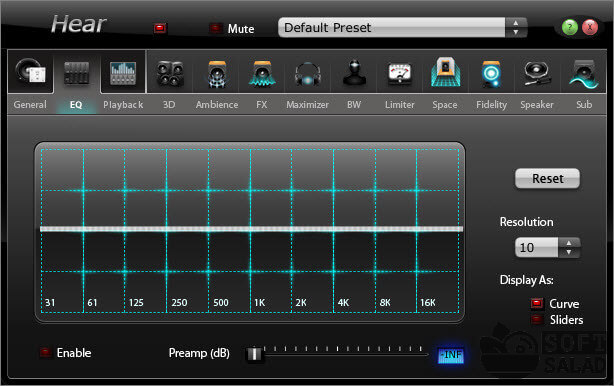The width and height of the screenshot is (614, 386).
Task: Open the BW head silhouette icon
Action: coord(354,73)
